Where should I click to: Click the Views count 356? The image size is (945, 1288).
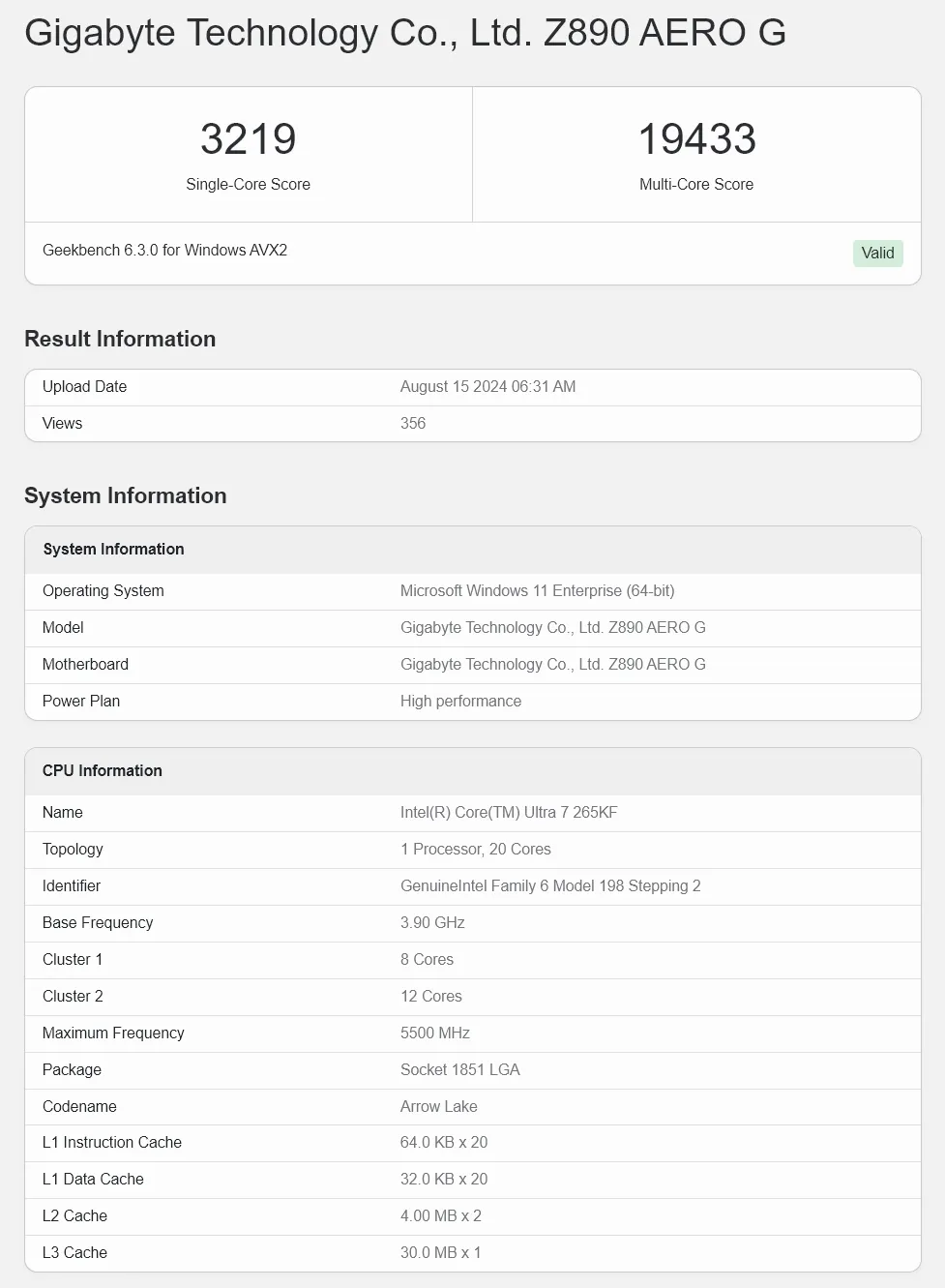click(413, 423)
